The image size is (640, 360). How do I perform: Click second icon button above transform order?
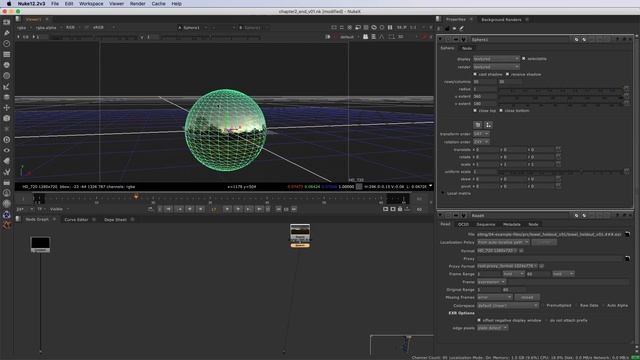[488, 125]
